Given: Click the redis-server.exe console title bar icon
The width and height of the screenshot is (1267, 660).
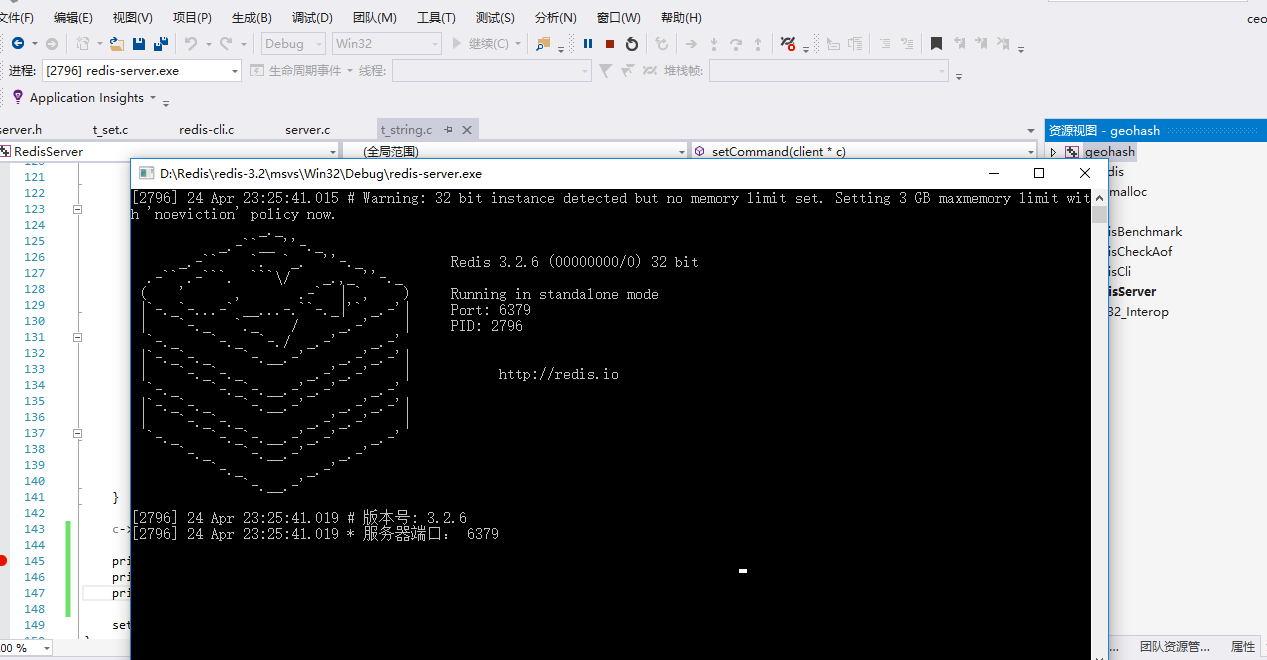Looking at the screenshot, I should coord(146,173).
